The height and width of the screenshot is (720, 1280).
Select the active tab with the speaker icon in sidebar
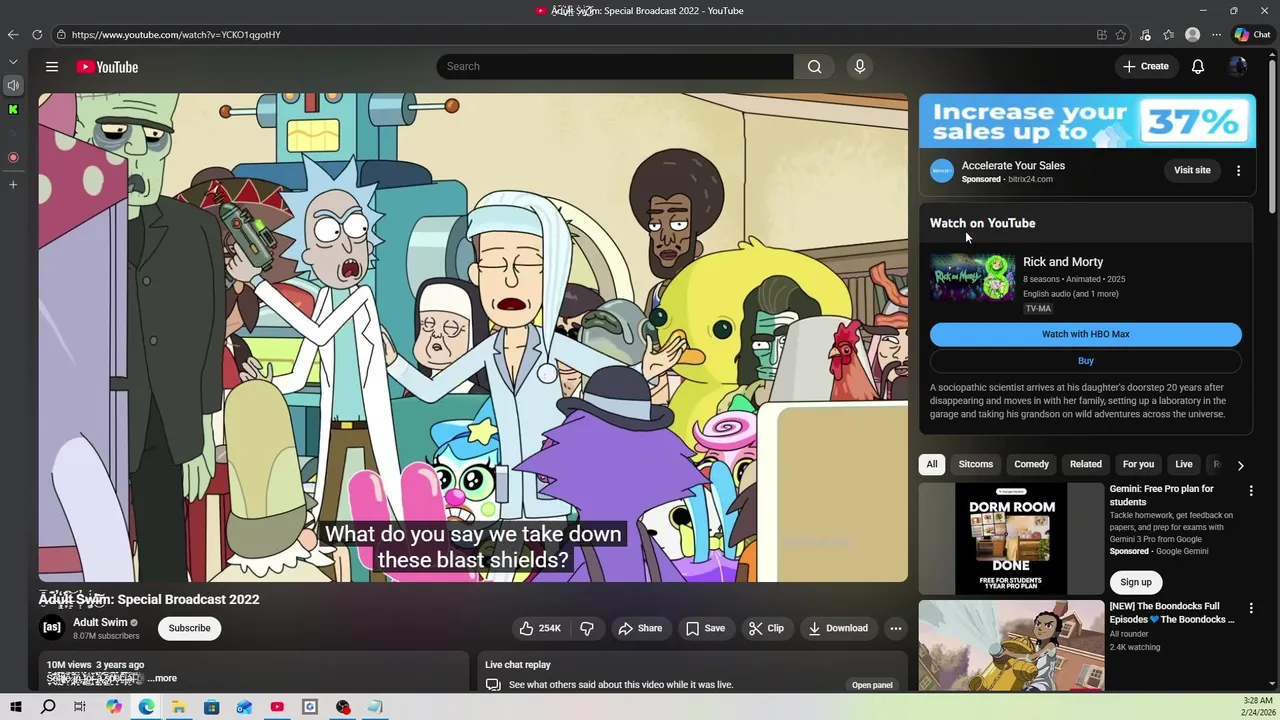[13, 86]
